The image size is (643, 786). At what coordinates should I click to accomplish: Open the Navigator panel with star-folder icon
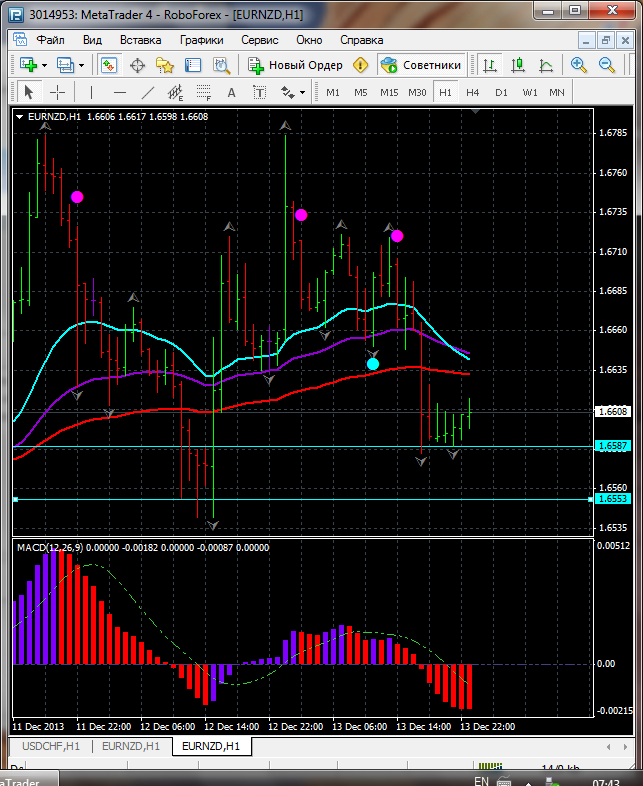(165, 65)
